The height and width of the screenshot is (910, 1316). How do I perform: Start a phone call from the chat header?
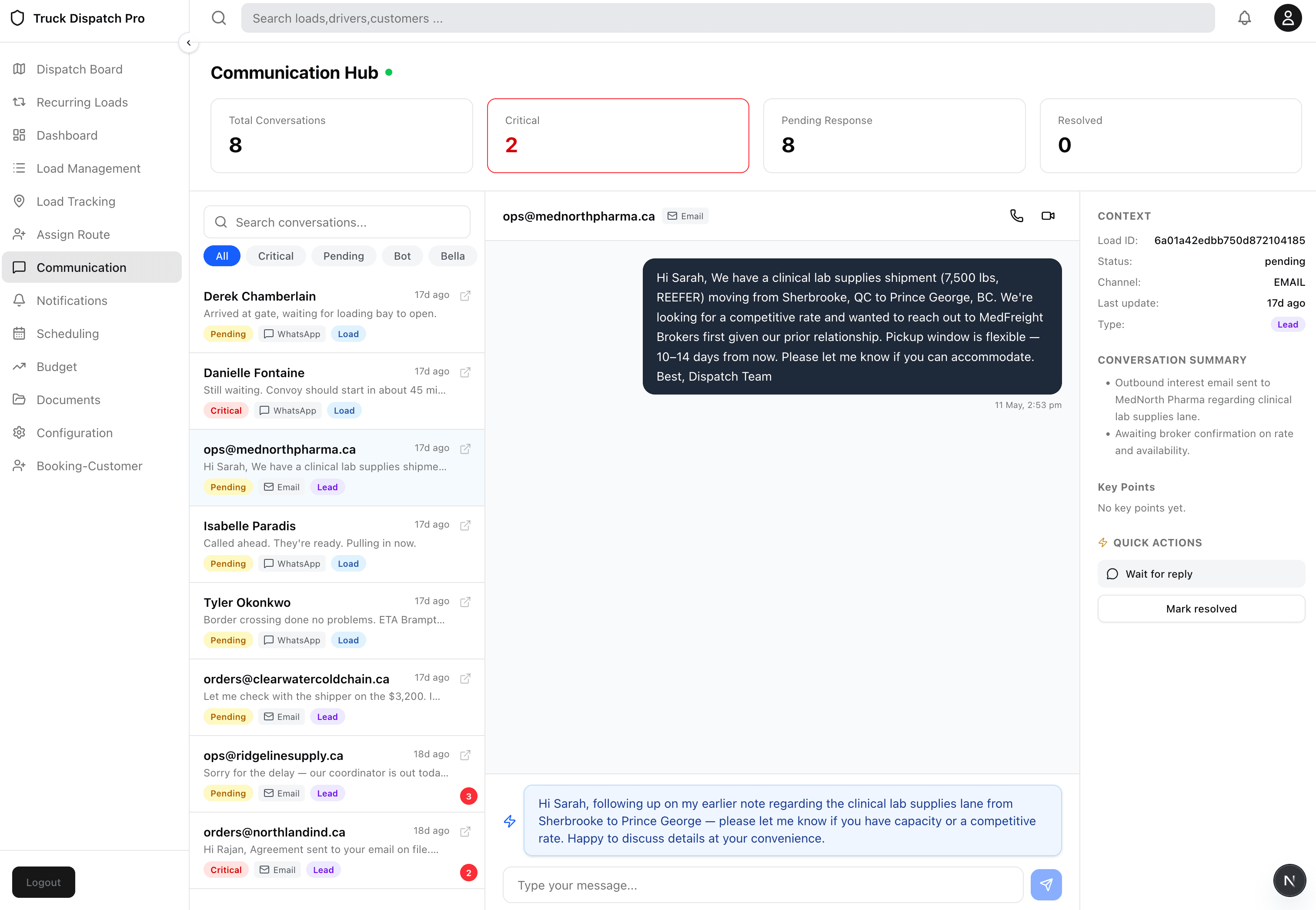pos(1016,215)
